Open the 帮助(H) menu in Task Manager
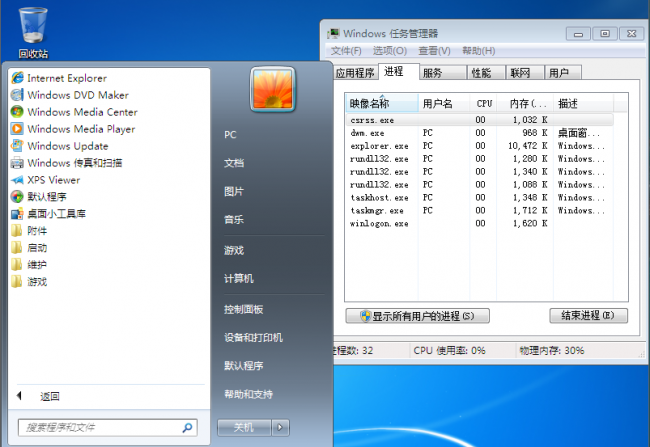The height and width of the screenshot is (447, 650). coord(478,51)
